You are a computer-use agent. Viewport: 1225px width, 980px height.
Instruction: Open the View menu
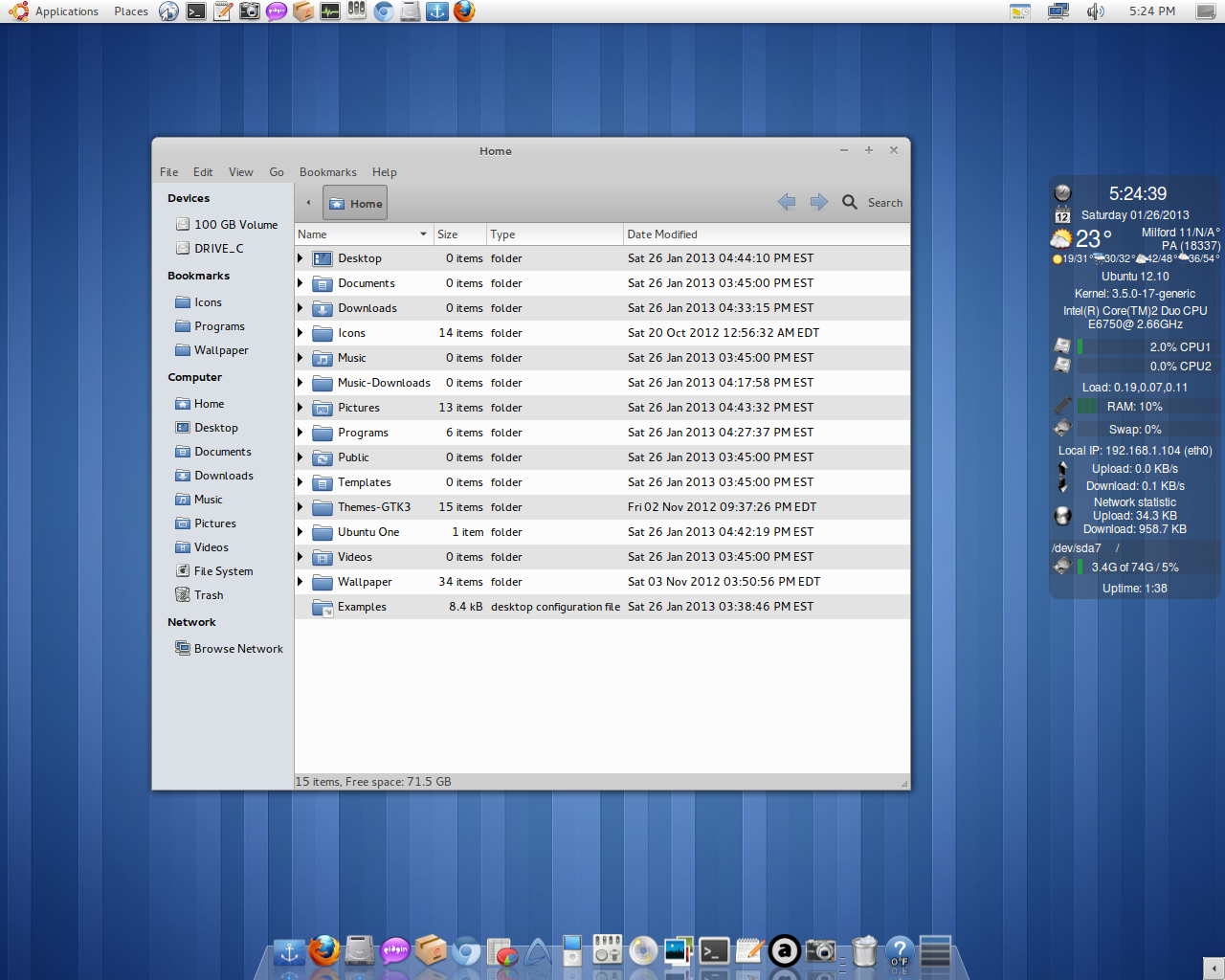tap(240, 172)
